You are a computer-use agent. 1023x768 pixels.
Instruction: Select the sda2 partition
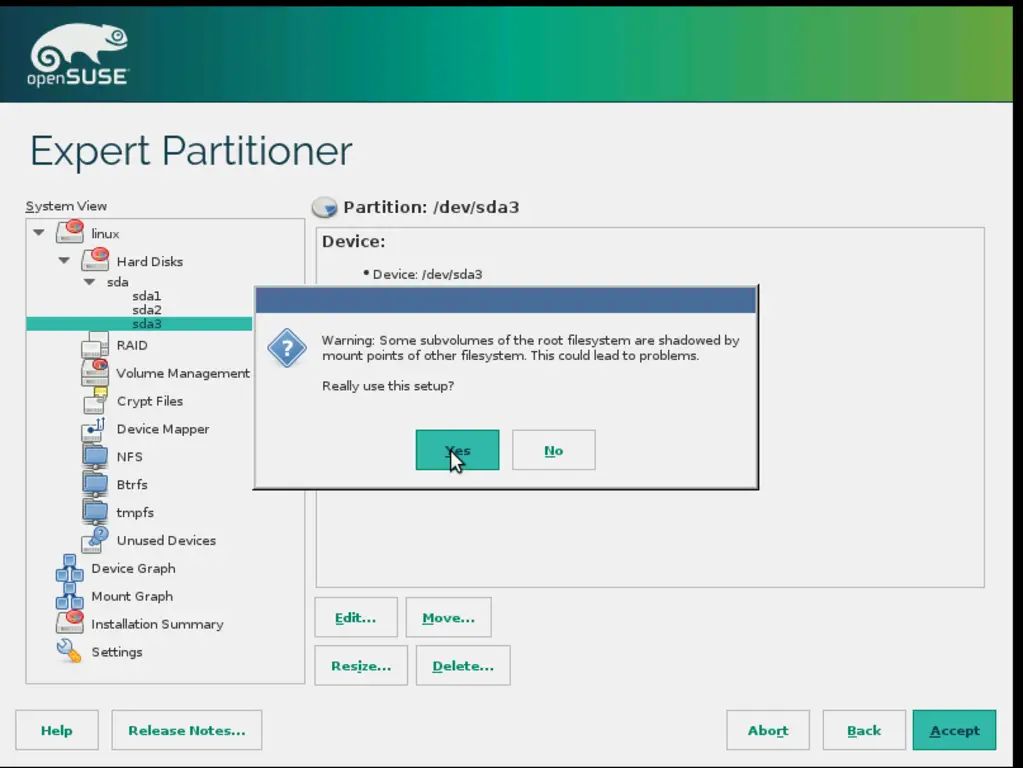[146, 310]
